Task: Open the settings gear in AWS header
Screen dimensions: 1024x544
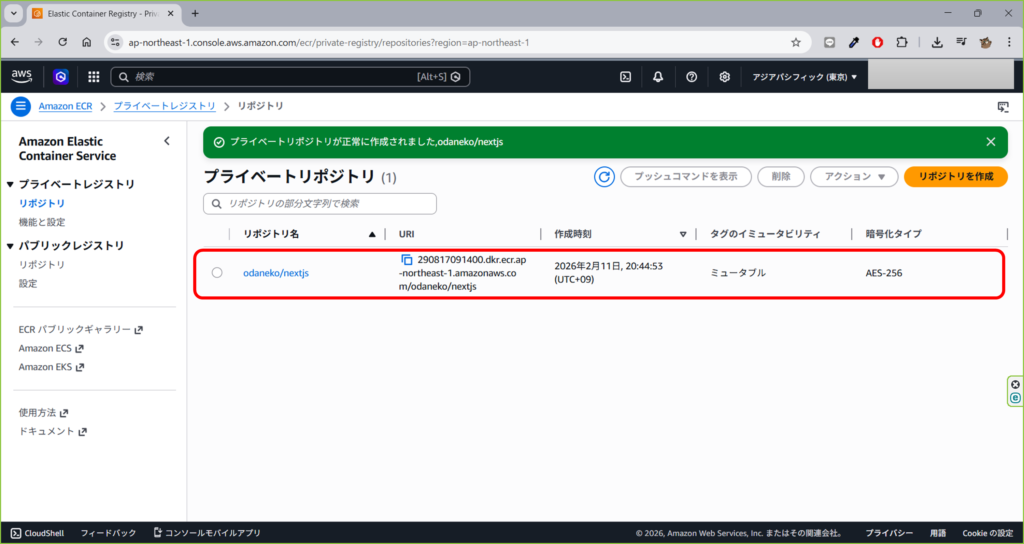Action: click(x=725, y=77)
